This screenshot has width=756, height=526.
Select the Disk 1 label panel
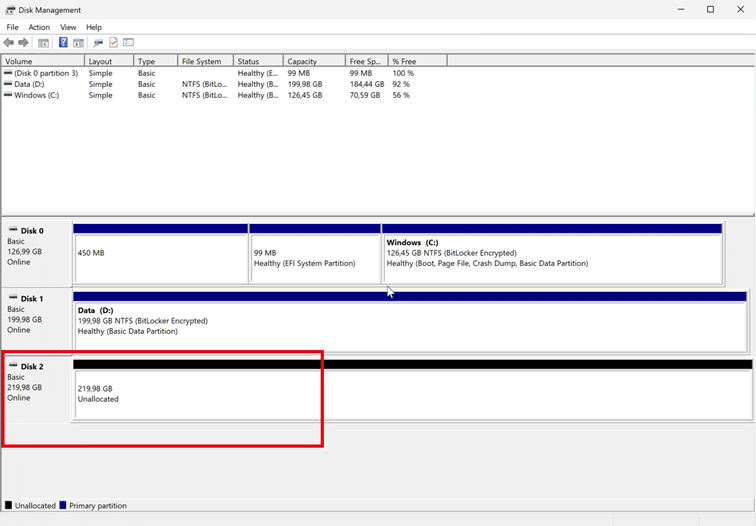coord(36,314)
